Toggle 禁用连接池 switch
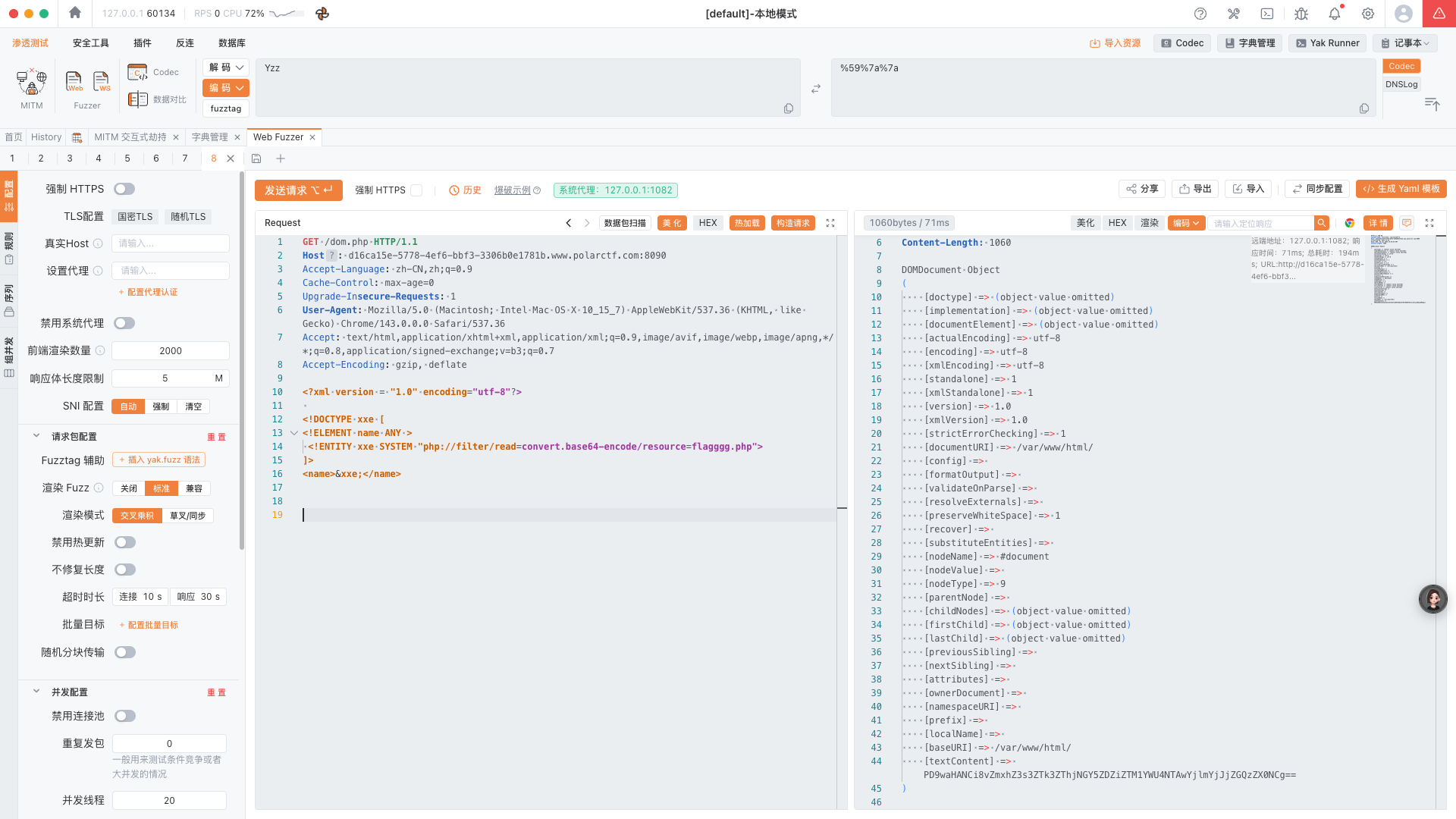1456x819 pixels. point(125,716)
